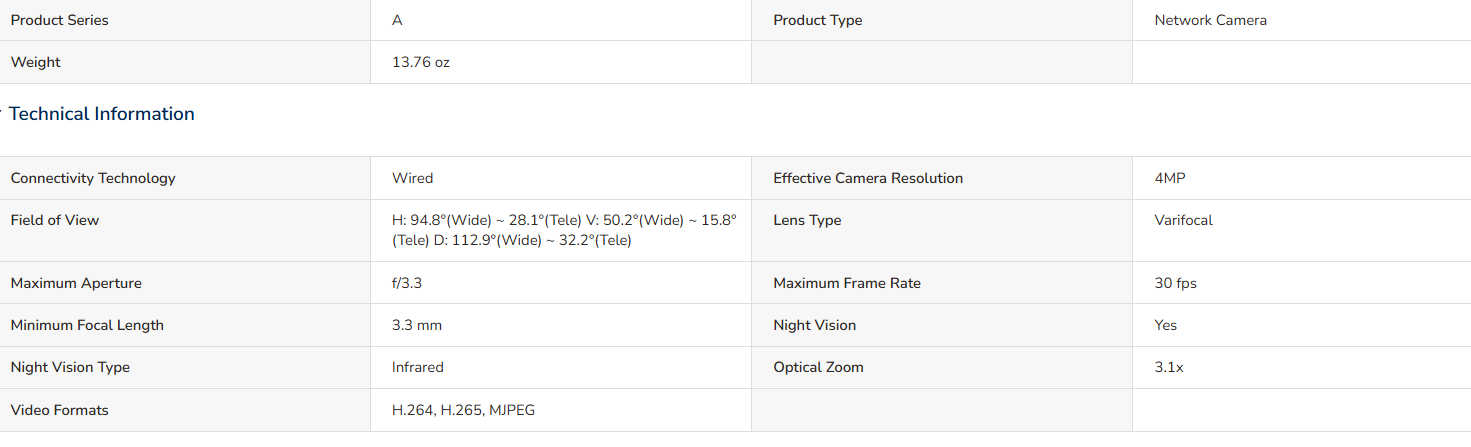
Task: Click the Effective Camera Resolution label
Action: tap(868, 178)
